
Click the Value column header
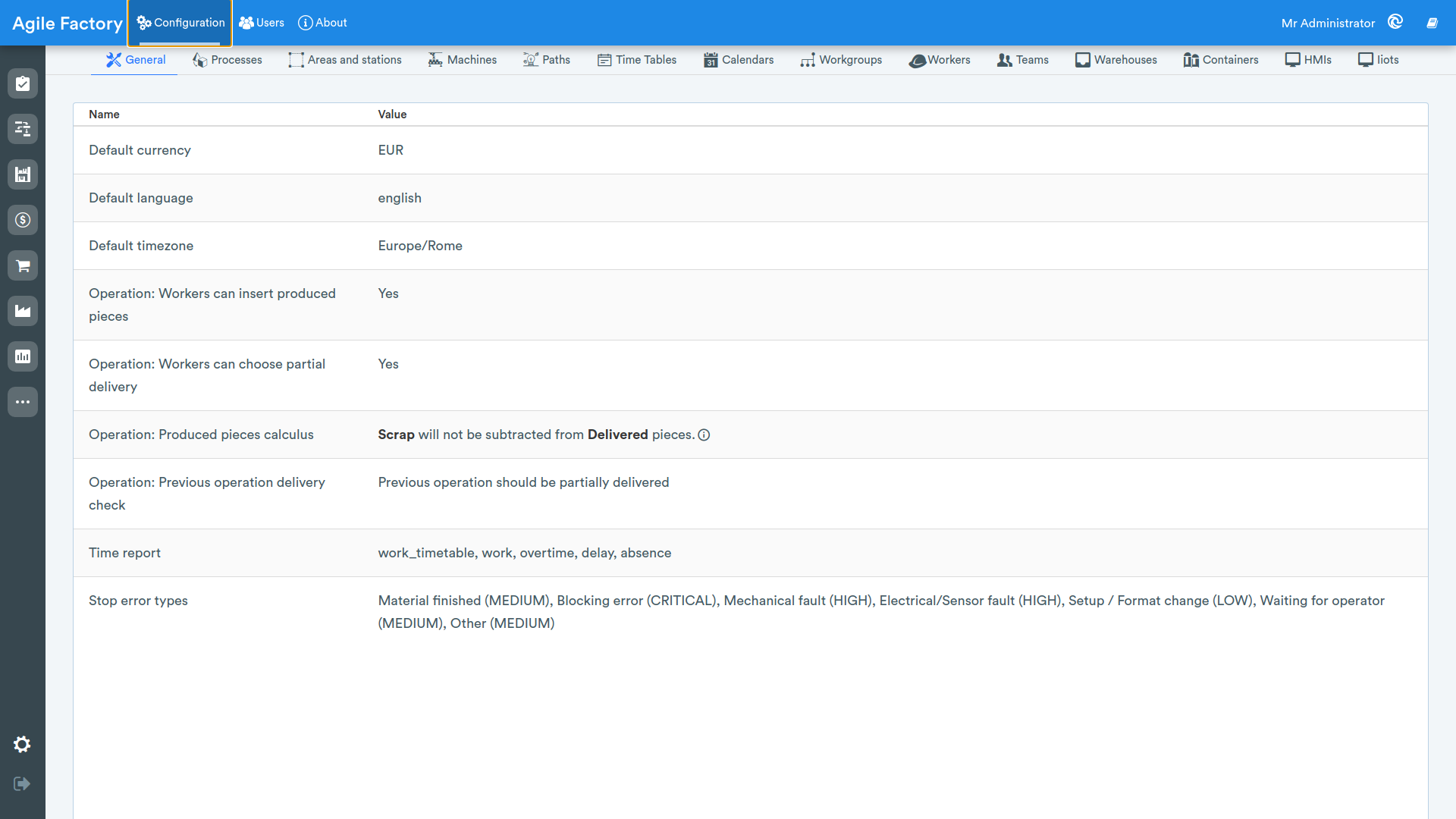[x=392, y=115]
